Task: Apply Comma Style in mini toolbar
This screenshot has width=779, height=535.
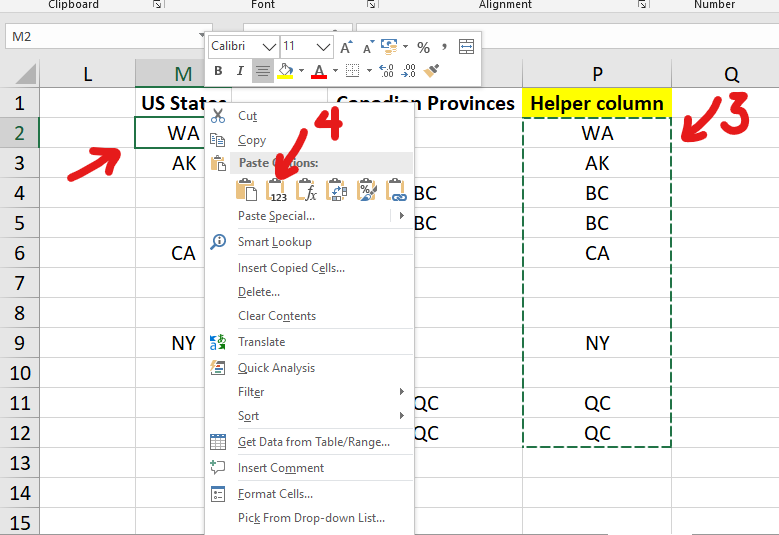Action: coord(444,47)
